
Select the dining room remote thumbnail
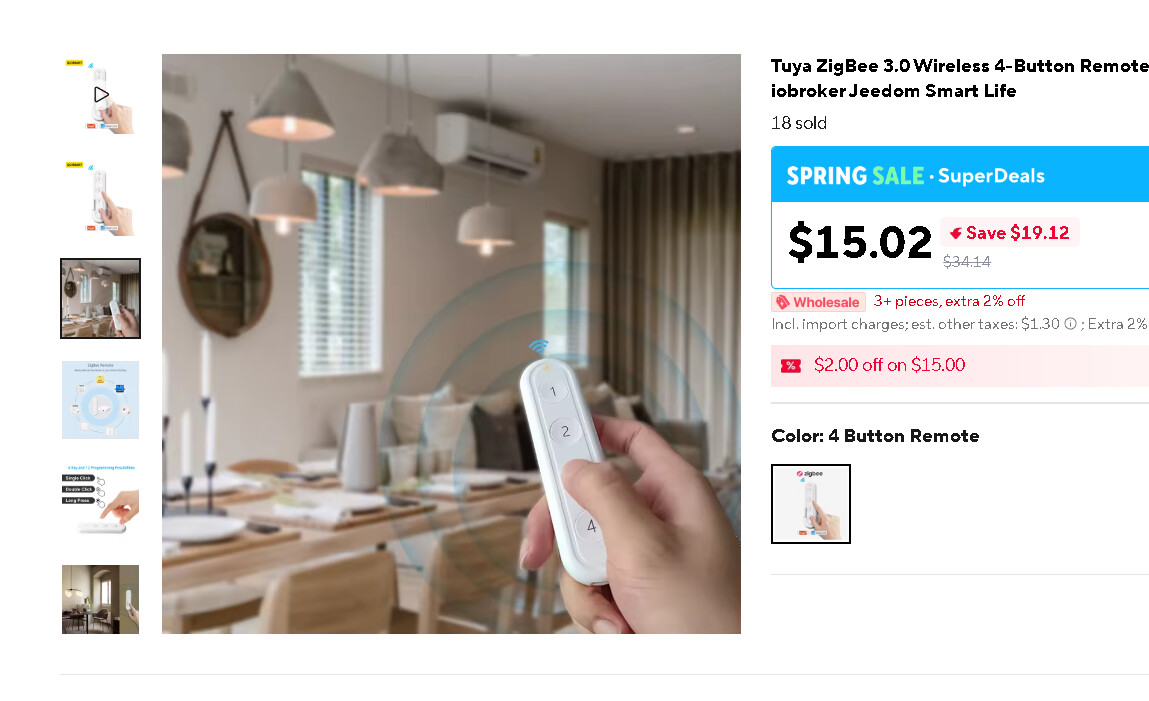pyautogui.click(x=100, y=298)
